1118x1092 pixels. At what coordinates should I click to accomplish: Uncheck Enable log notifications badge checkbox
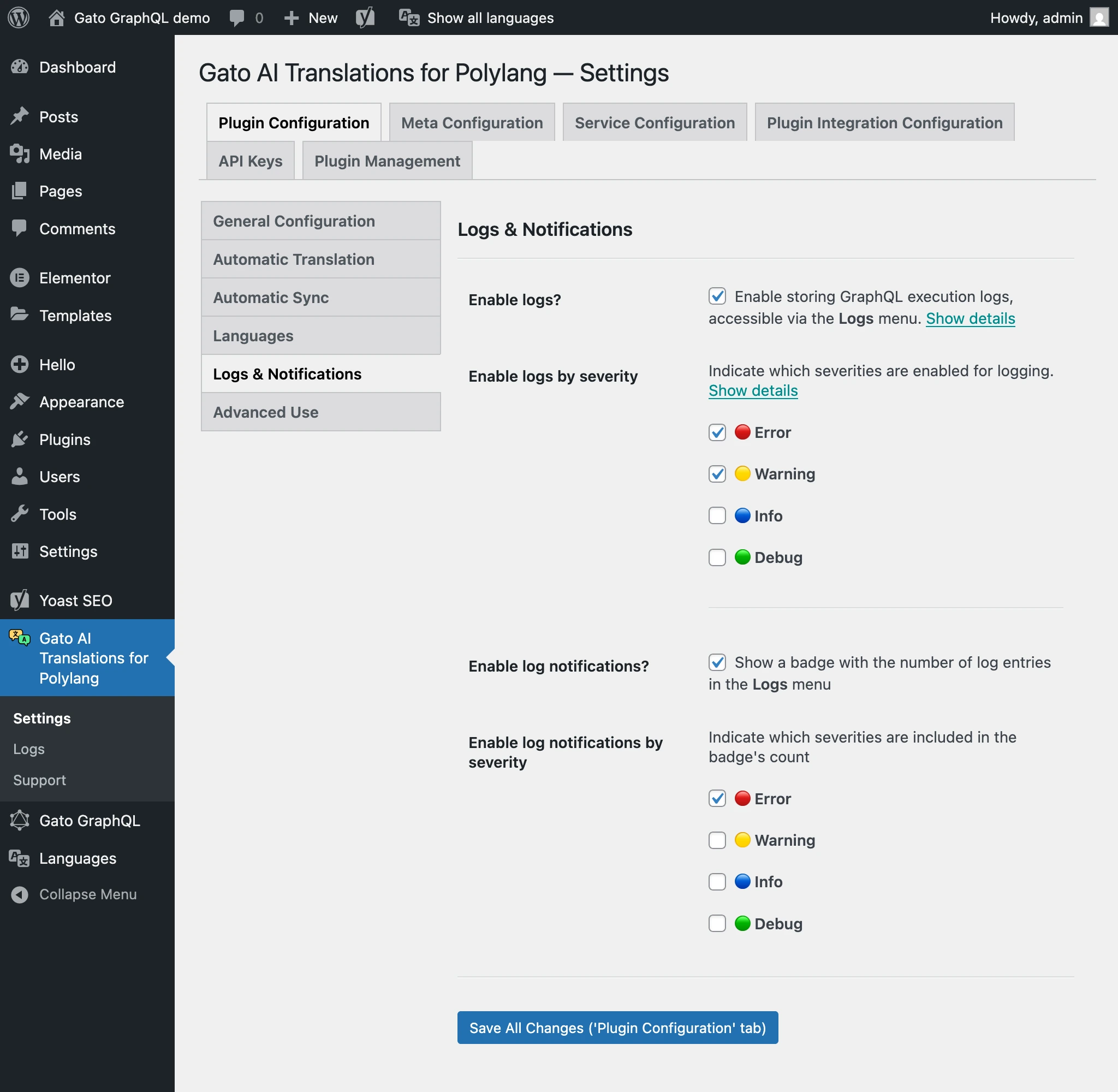tap(717, 662)
